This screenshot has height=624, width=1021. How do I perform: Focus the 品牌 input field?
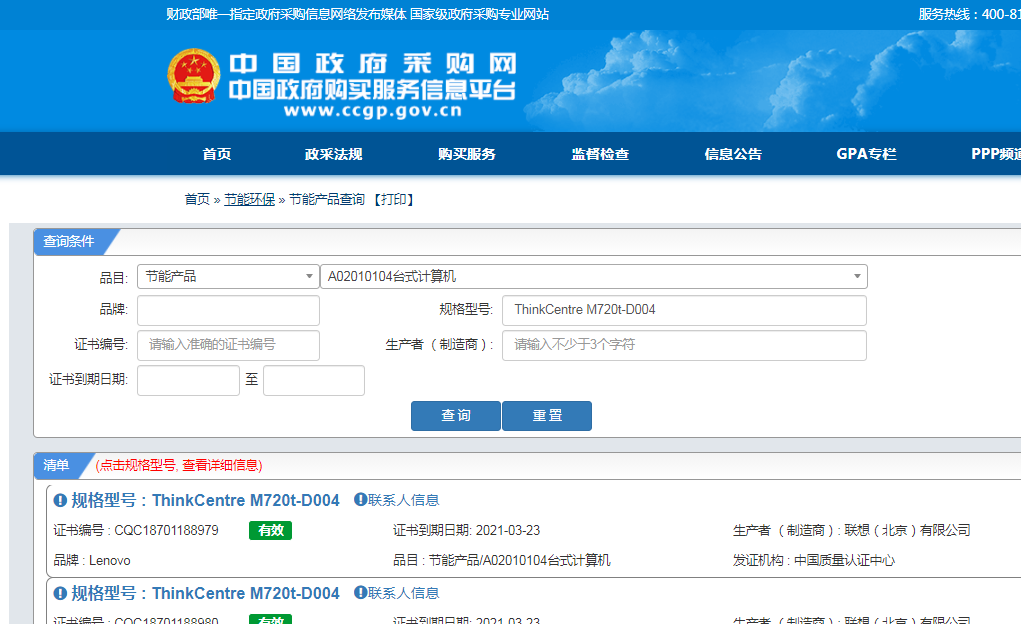(x=228, y=310)
